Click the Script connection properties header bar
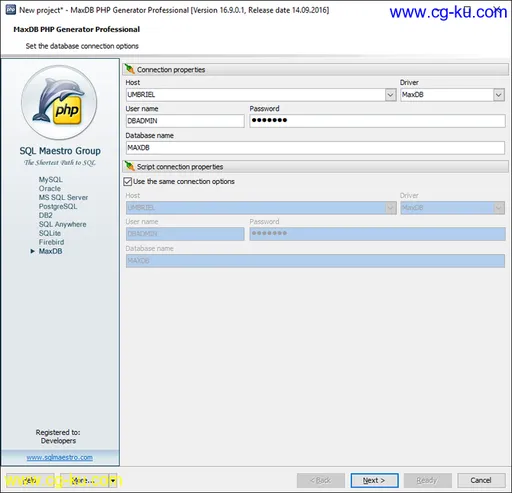512x493 pixels. click(x=316, y=166)
